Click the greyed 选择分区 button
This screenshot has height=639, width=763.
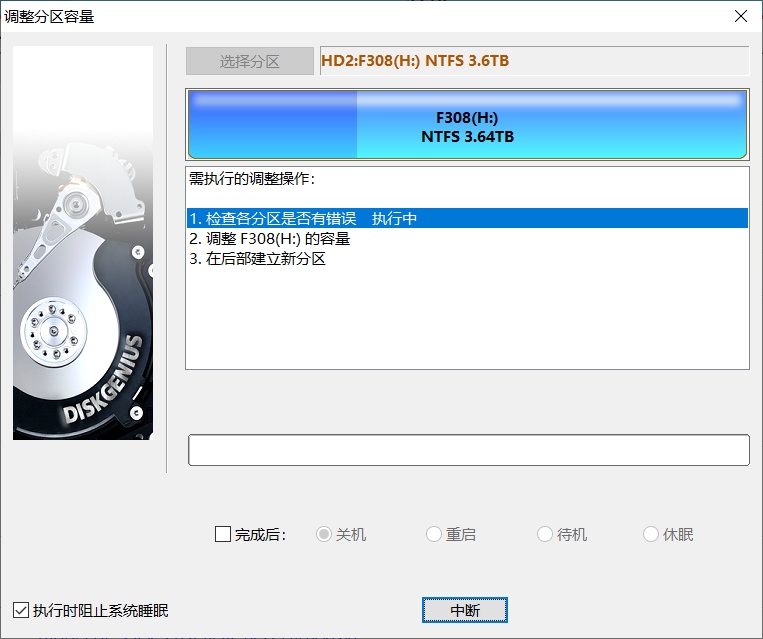(250, 61)
